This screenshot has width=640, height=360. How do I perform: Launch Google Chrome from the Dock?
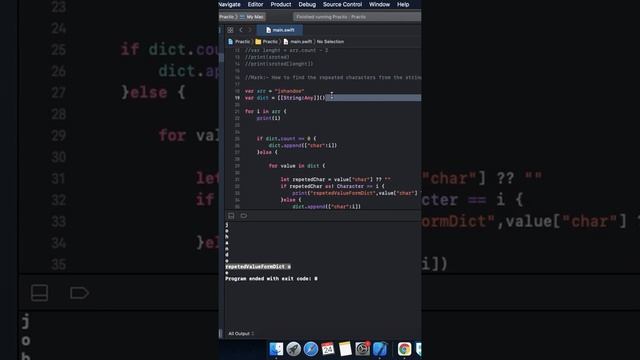[404, 349]
